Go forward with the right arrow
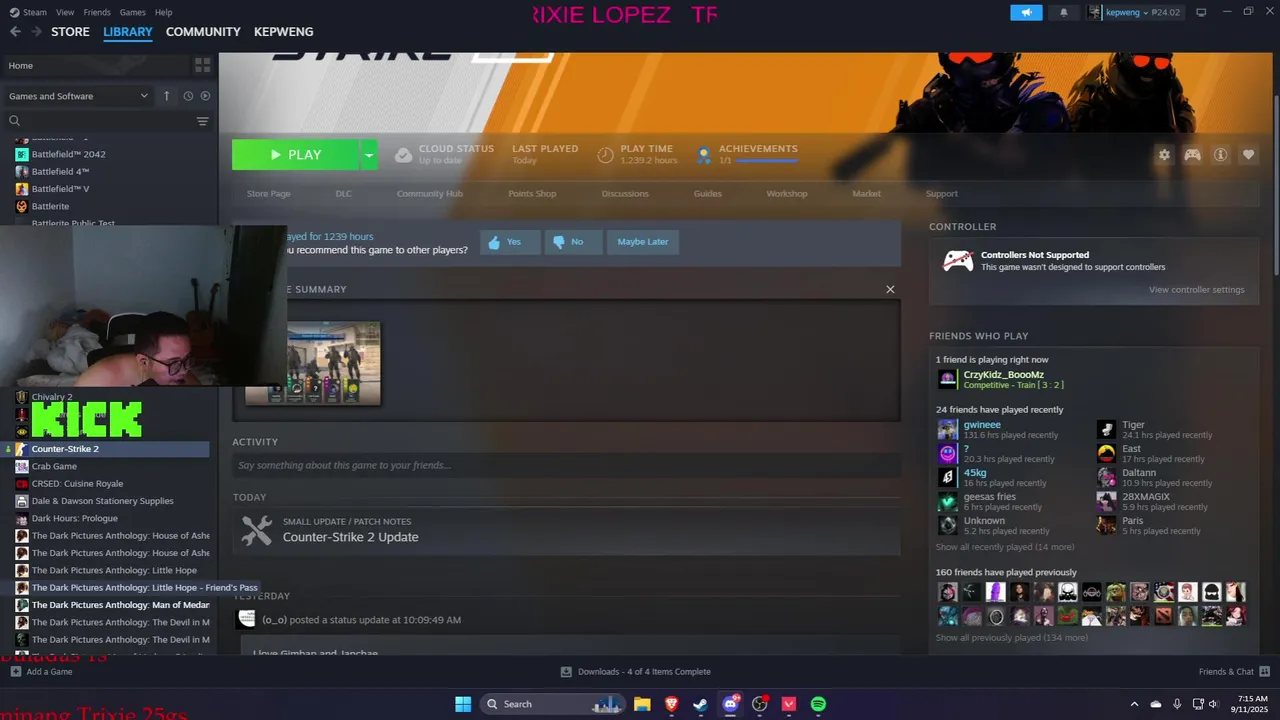The height and width of the screenshot is (720, 1280). coord(36,32)
